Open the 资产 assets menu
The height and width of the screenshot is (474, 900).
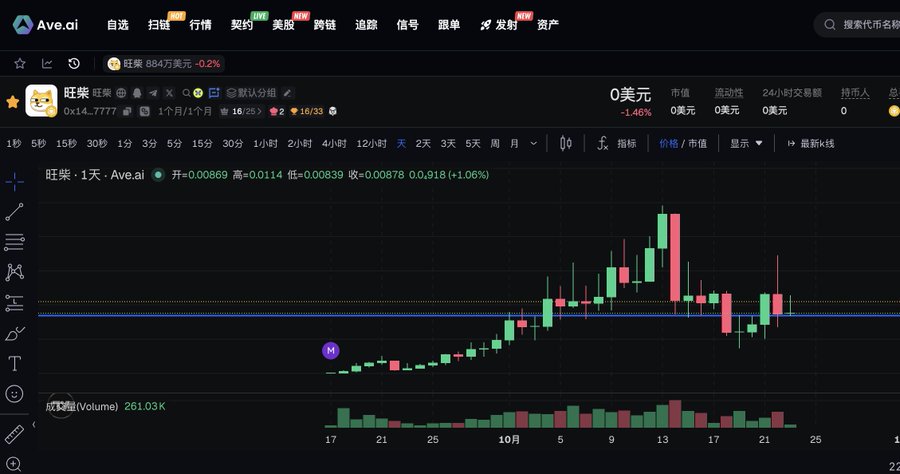548,25
